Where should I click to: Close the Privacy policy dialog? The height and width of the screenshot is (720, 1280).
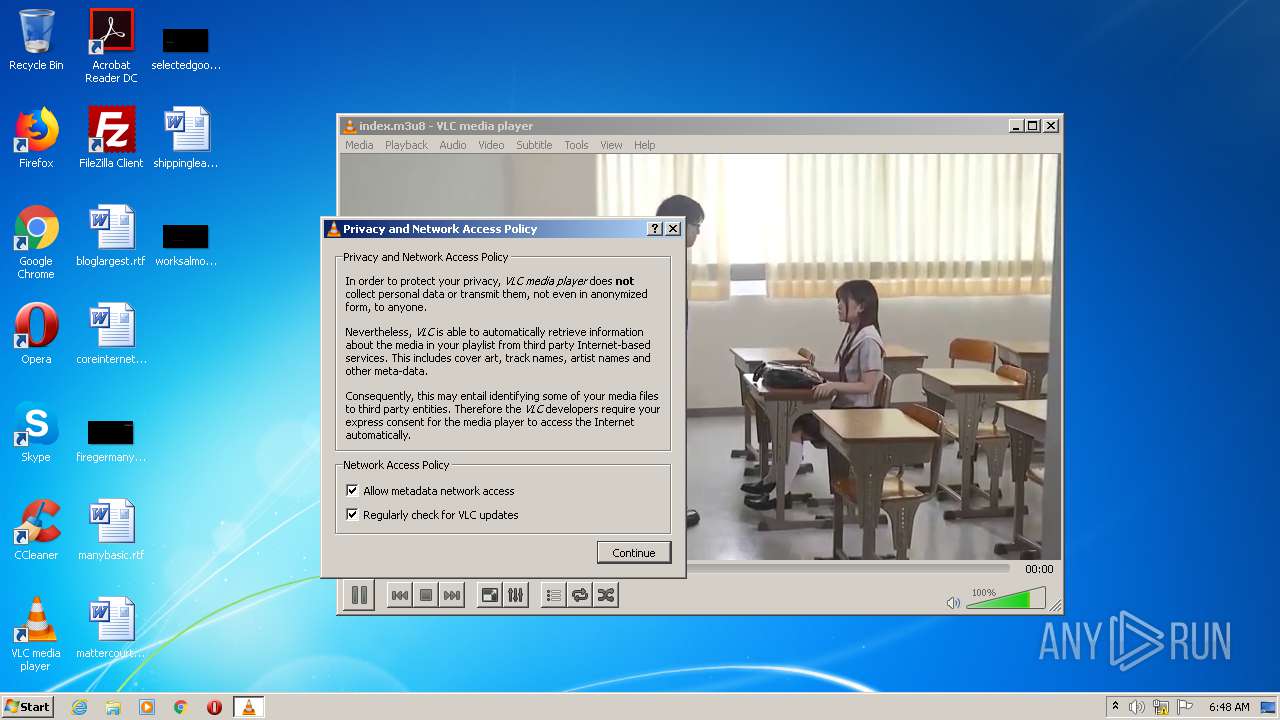click(673, 229)
